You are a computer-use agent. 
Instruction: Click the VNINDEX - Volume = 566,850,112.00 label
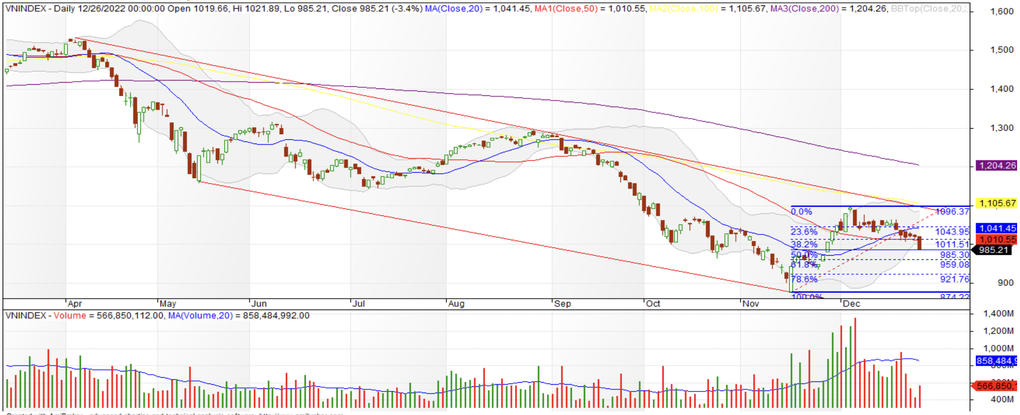pos(83,315)
